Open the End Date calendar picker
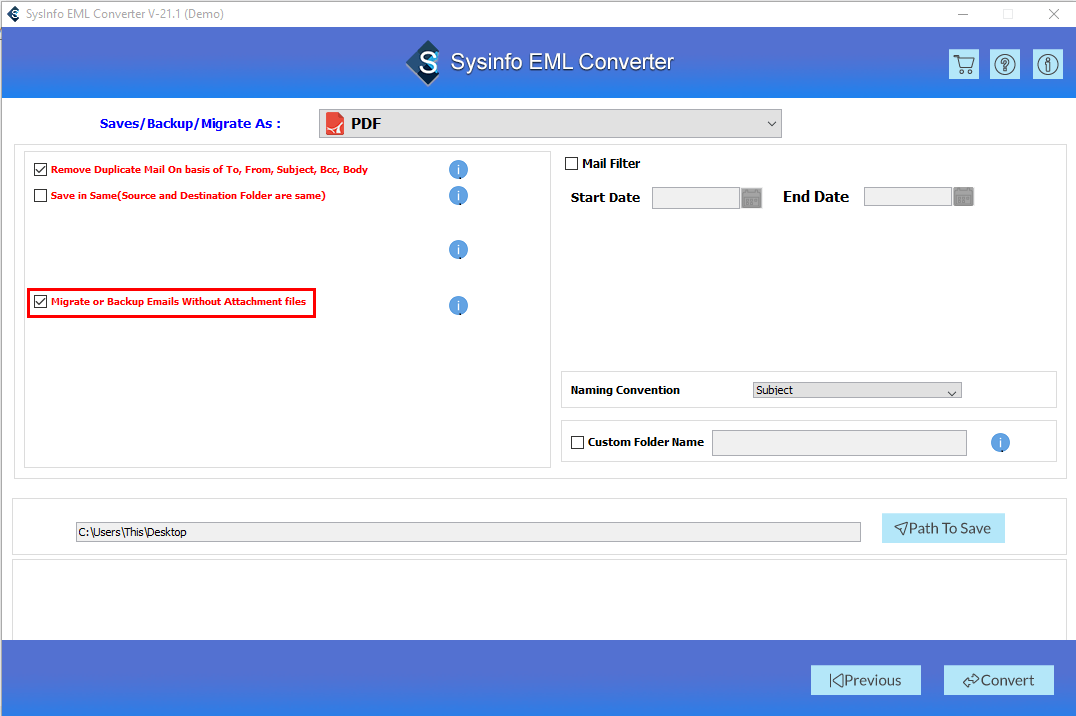The image size is (1076, 716). click(963, 196)
